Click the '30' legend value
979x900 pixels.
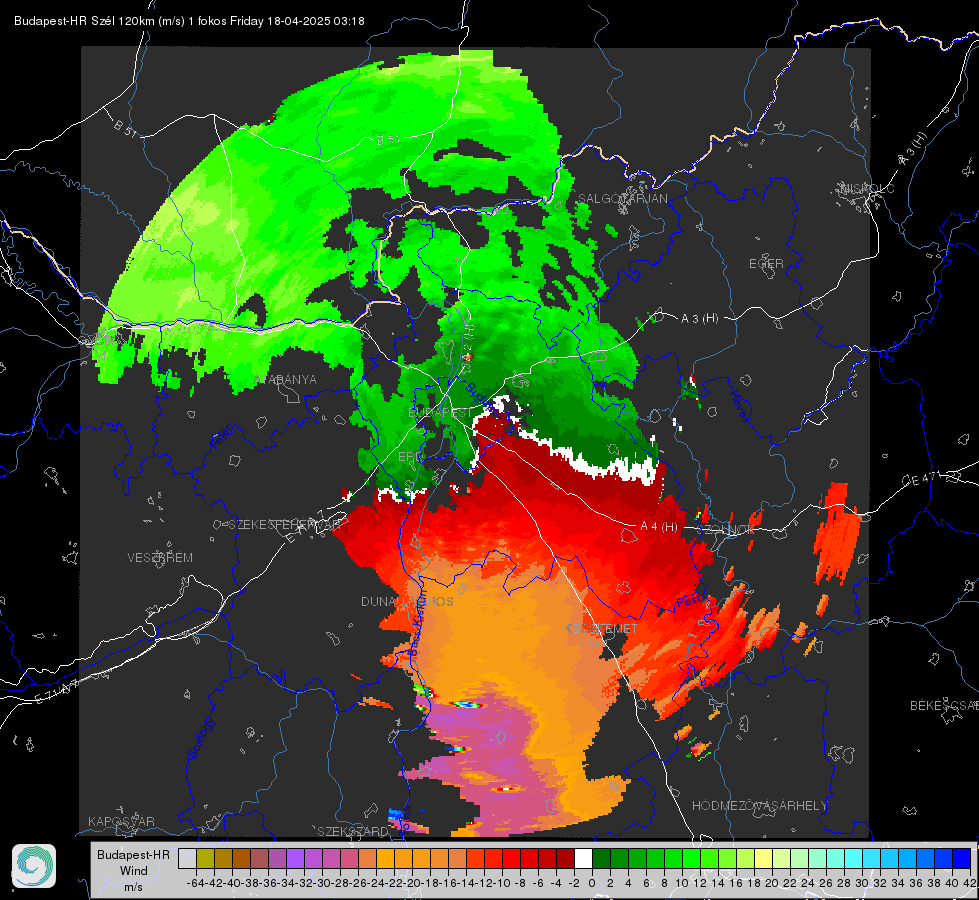(x=862, y=883)
